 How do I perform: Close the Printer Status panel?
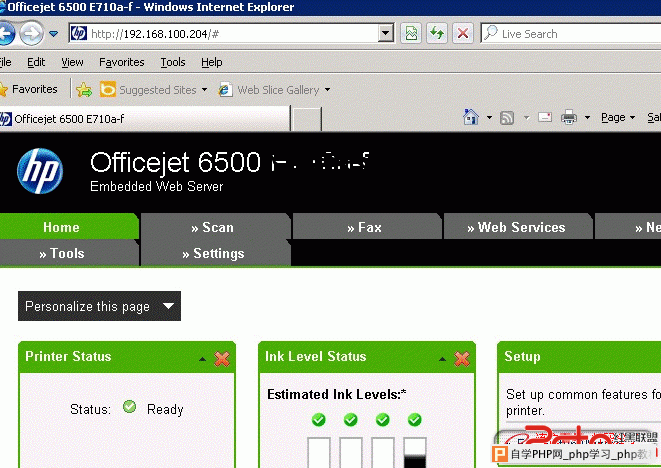[222, 359]
